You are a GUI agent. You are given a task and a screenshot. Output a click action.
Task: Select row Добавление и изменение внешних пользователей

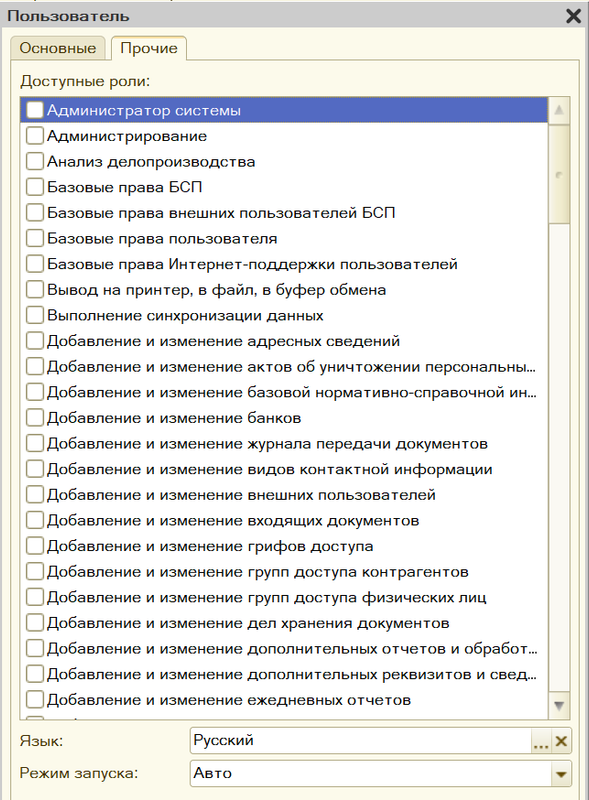click(x=284, y=494)
